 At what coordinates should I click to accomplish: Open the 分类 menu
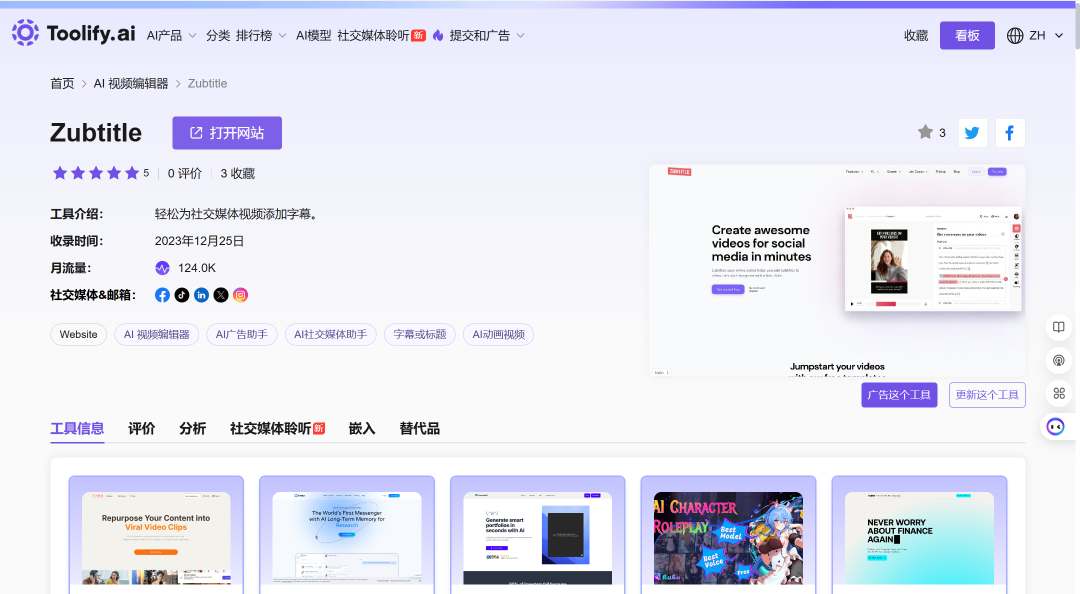click(218, 35)
